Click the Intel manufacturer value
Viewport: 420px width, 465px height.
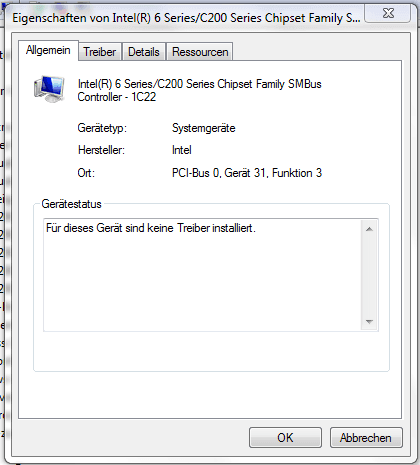click(182, 150)
